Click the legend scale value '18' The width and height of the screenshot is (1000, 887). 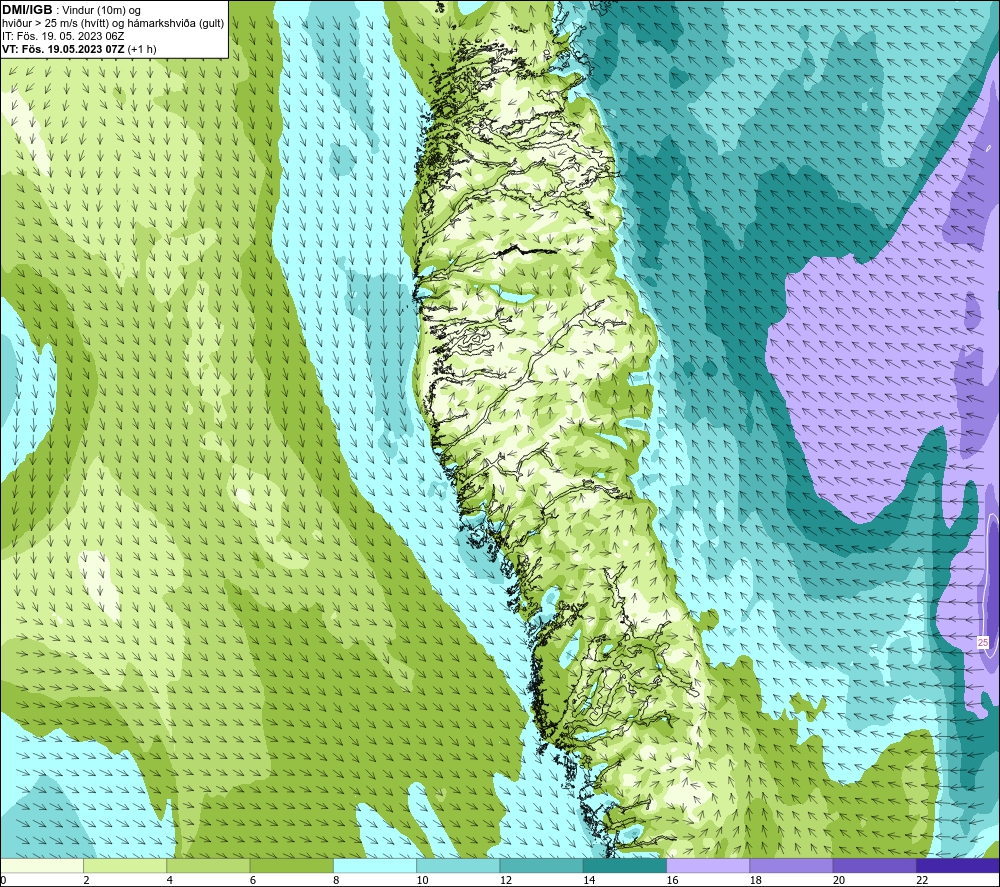click(756, 880)
